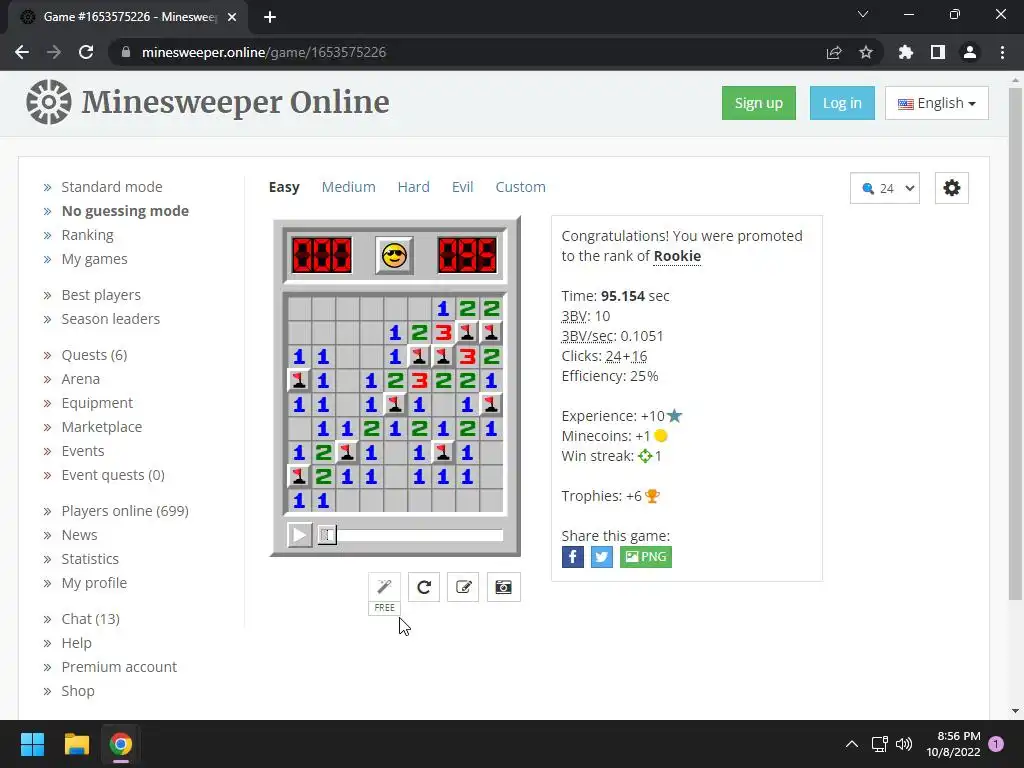Bookmark this page with star icon
This screenshot has height=768, width=1024.
(x=866, y=52)
